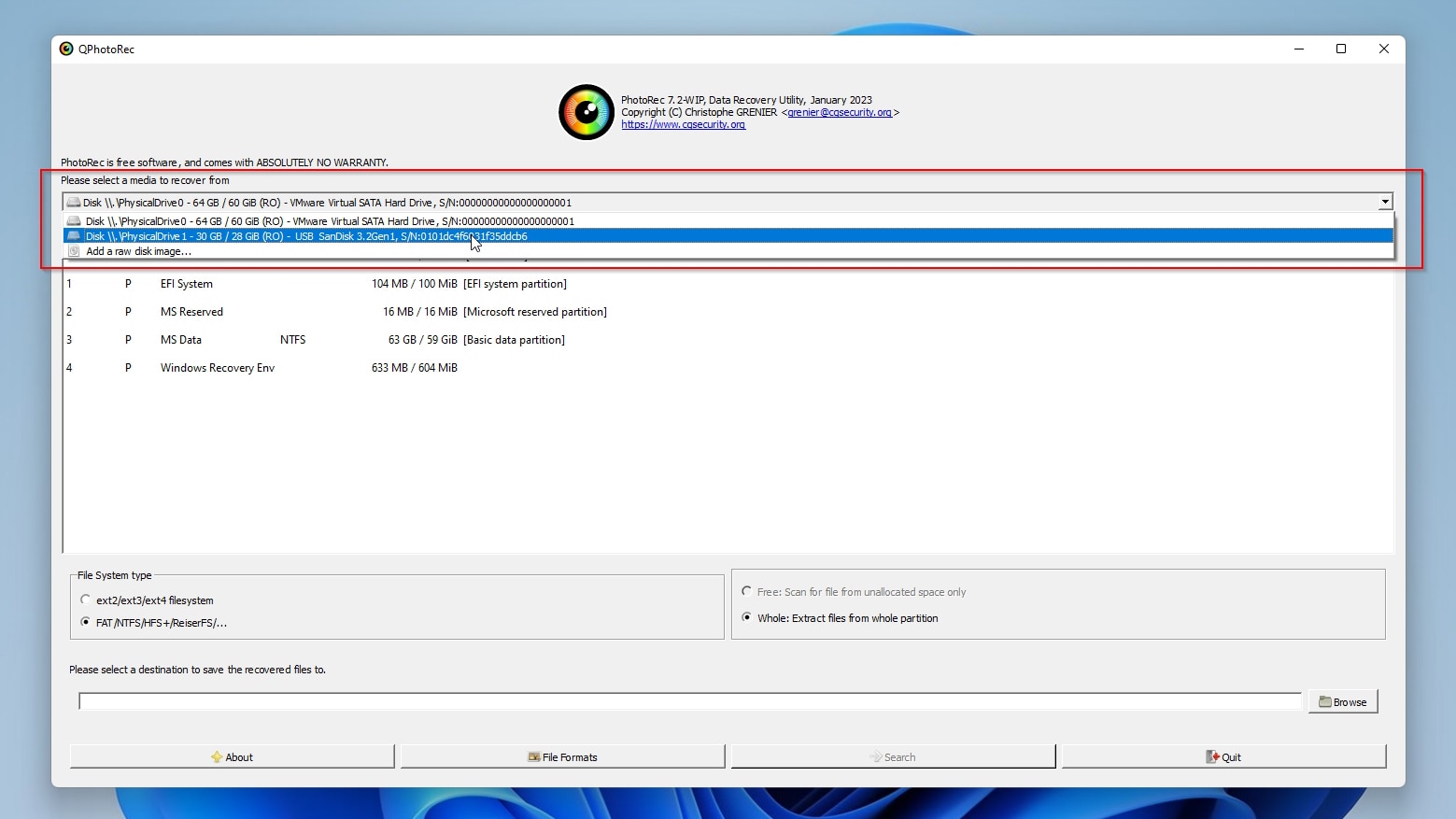The width and height of the screenshot is (1456, 819).
Task: Open the media selection dropdown arrow
Action: click(x=1385, y=202)
